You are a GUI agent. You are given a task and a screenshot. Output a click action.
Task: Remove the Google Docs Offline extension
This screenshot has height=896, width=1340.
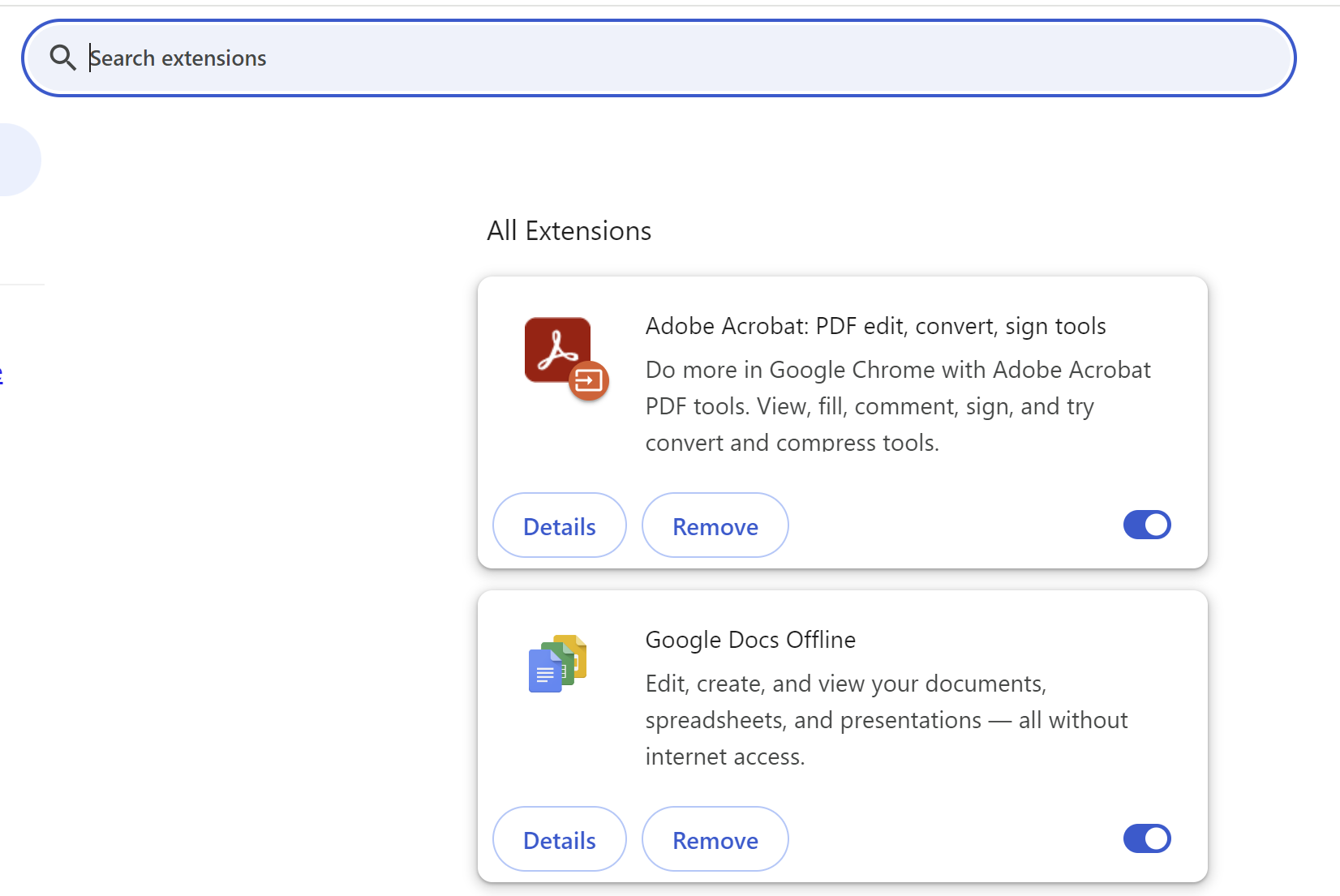(715, 839)
